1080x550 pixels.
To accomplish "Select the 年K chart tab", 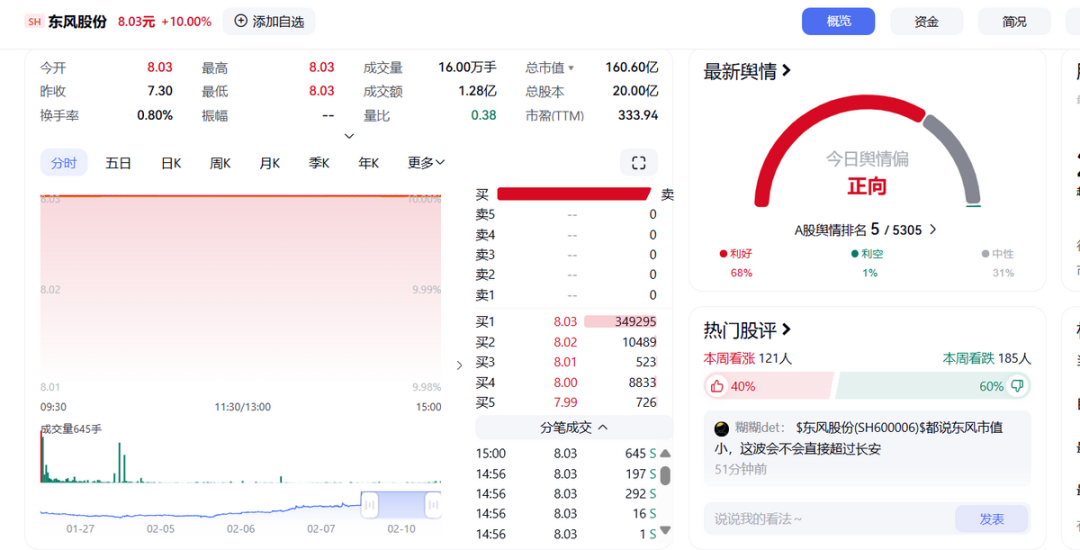I will pyautogui.click(x=368, y=163).
